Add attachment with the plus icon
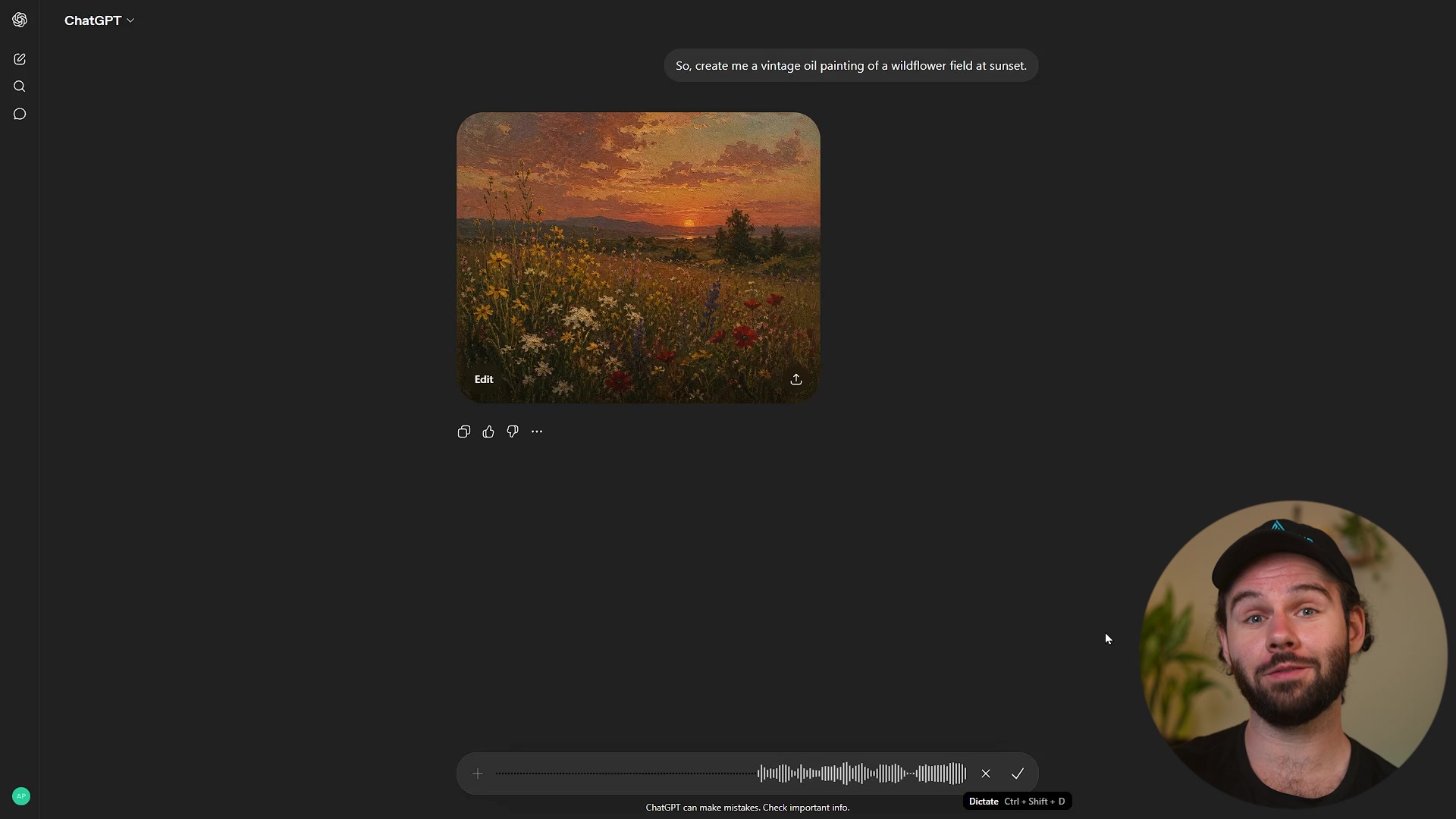 point(478,773)
